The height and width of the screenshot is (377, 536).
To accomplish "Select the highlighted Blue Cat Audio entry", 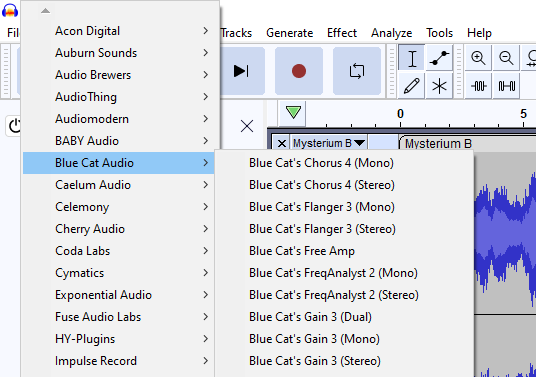I will pyautogui.click(x=119, y=163).
